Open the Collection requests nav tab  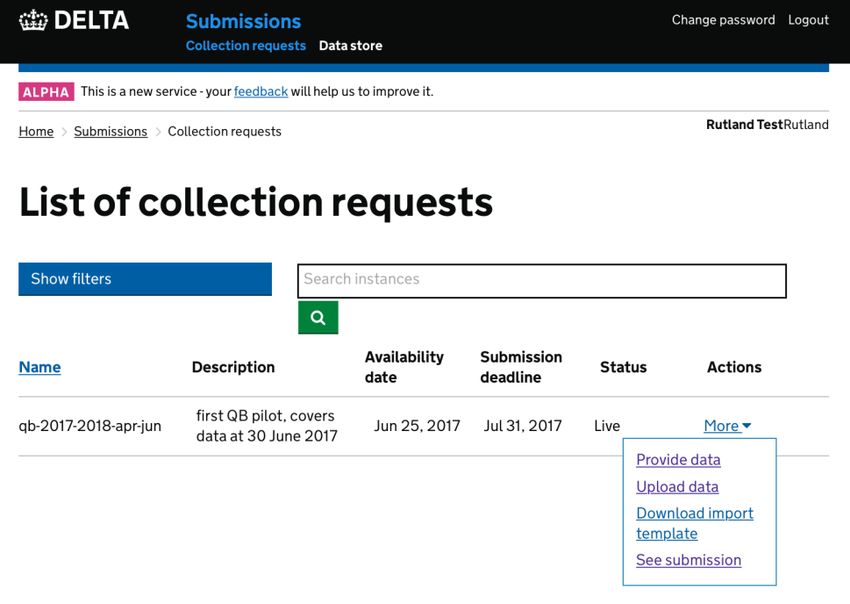tap(246, 46)
